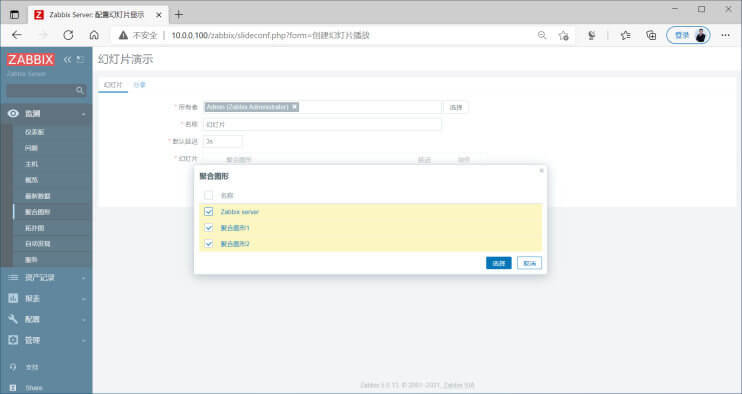Add this page to favorites star icon

(x=563, y=35)
